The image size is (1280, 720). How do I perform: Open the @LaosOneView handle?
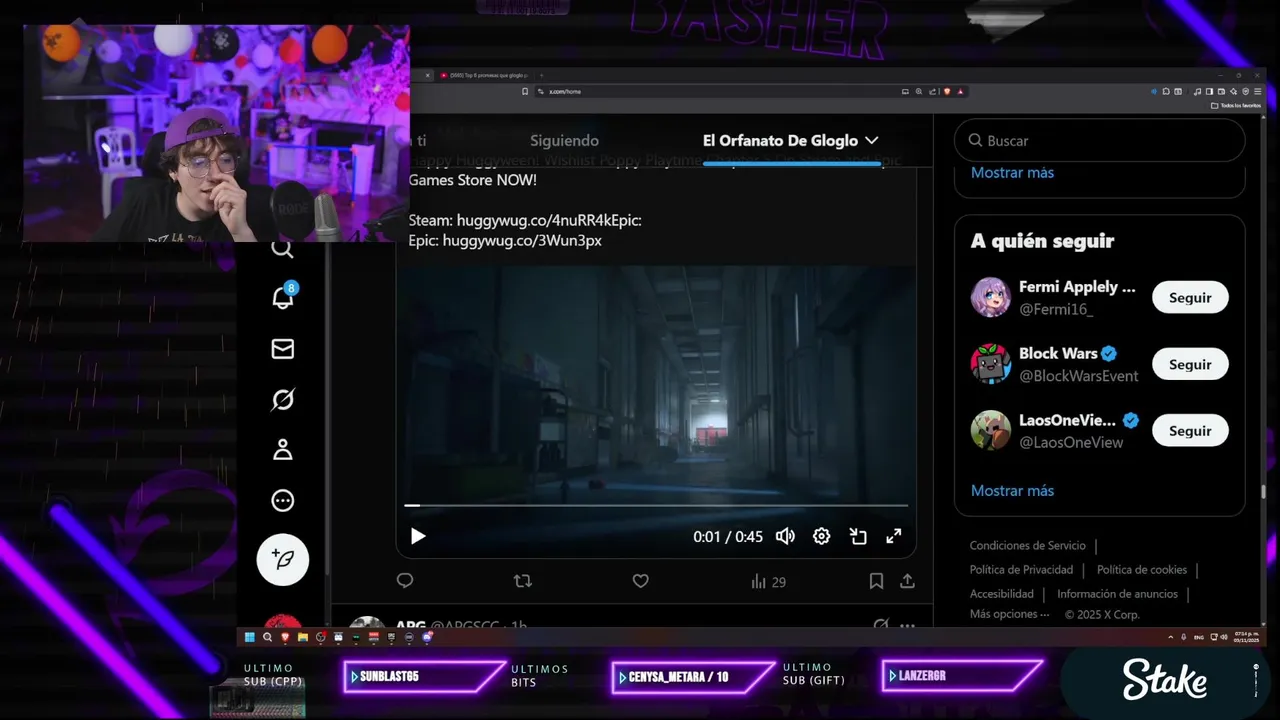pos(1071,442)
